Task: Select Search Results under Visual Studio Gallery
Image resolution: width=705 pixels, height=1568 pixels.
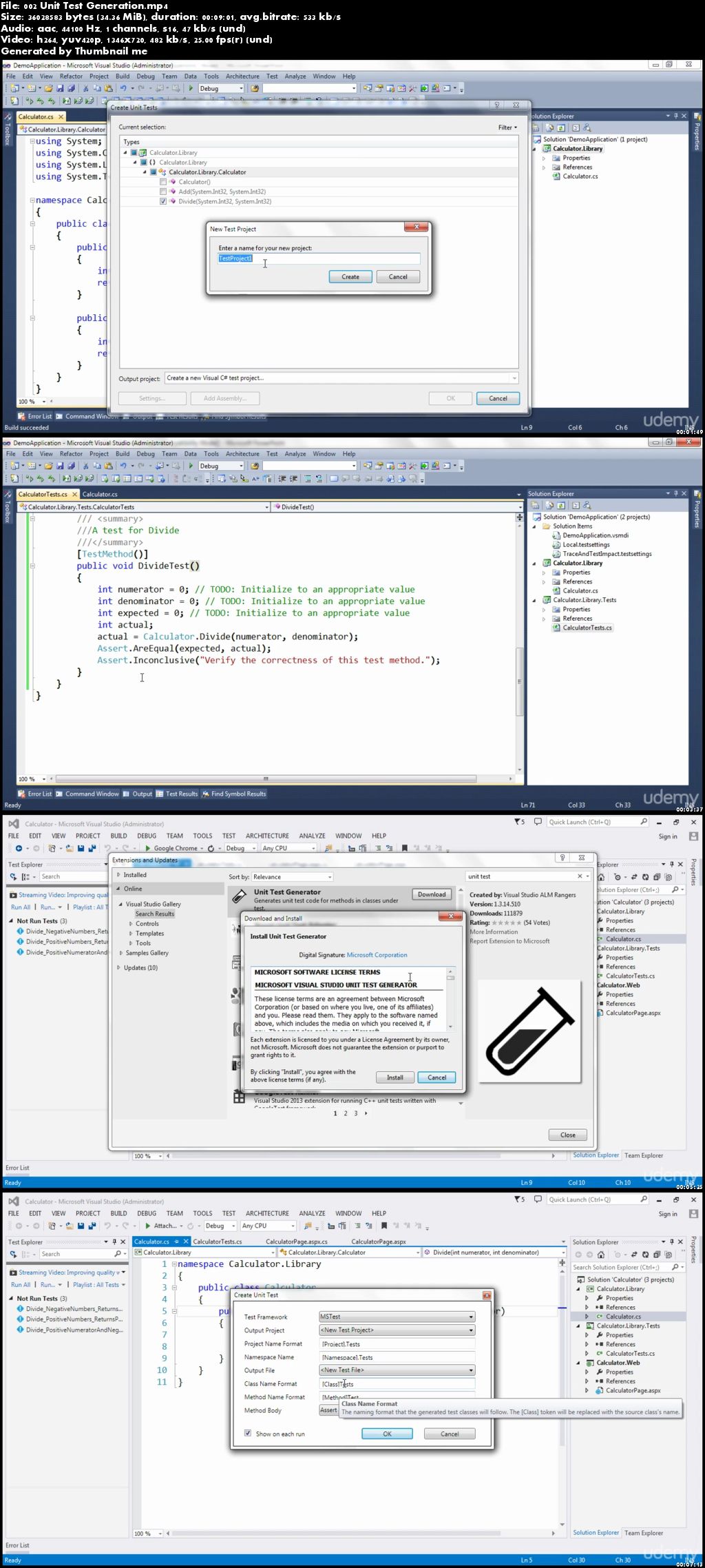Action: pos(155,914)
